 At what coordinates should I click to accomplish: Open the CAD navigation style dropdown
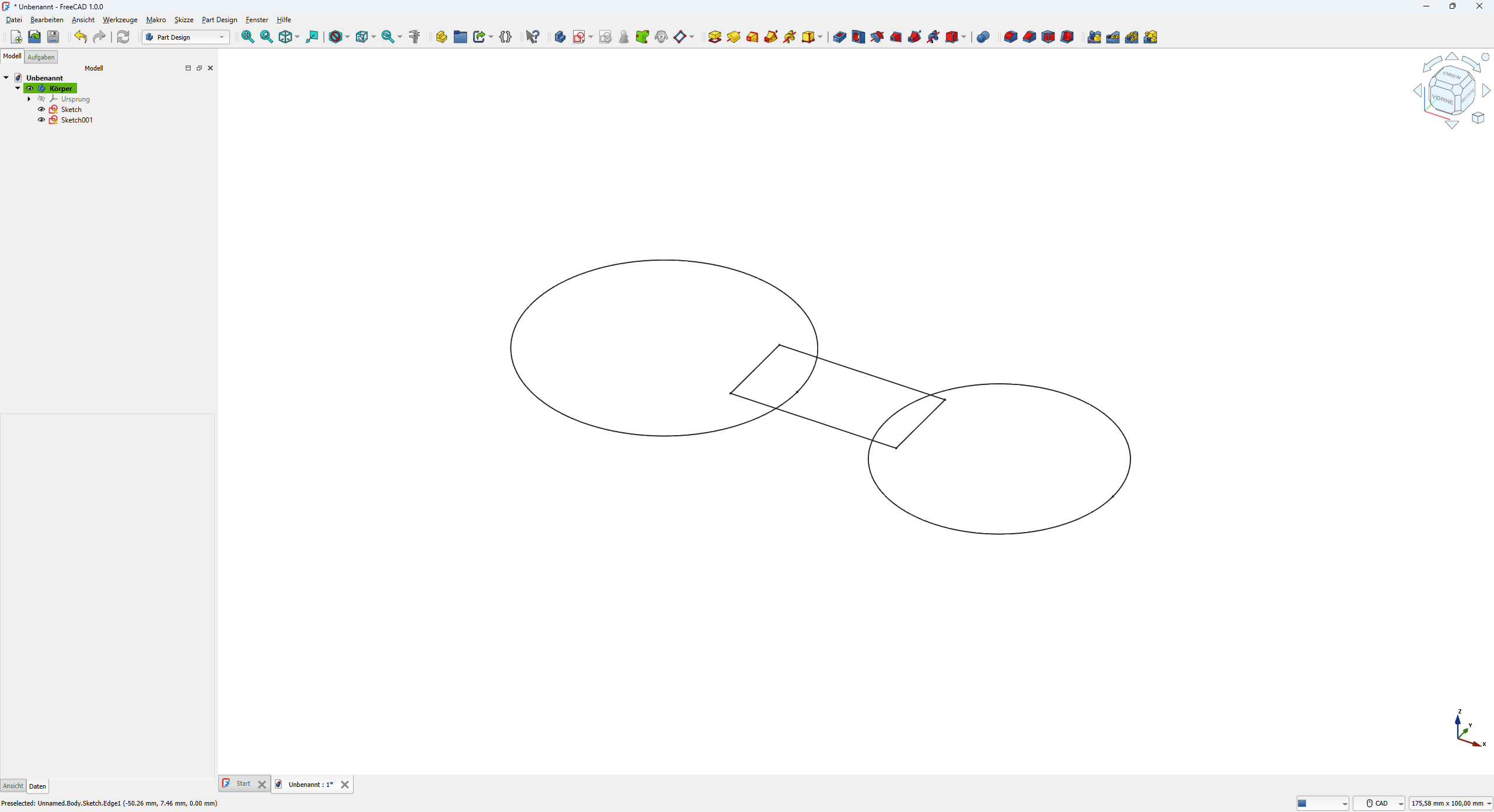pyautogui.click(x=1380, y=803)
